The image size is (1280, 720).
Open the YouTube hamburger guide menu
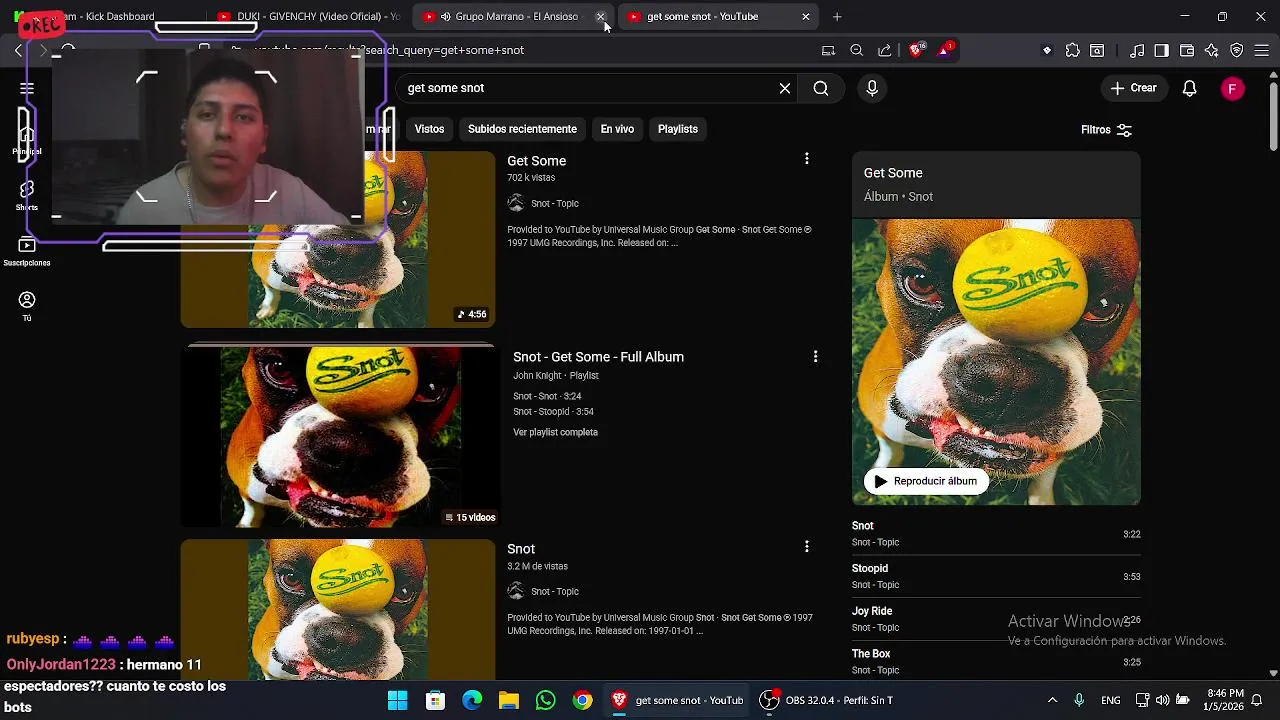click(x=27, y=89)
